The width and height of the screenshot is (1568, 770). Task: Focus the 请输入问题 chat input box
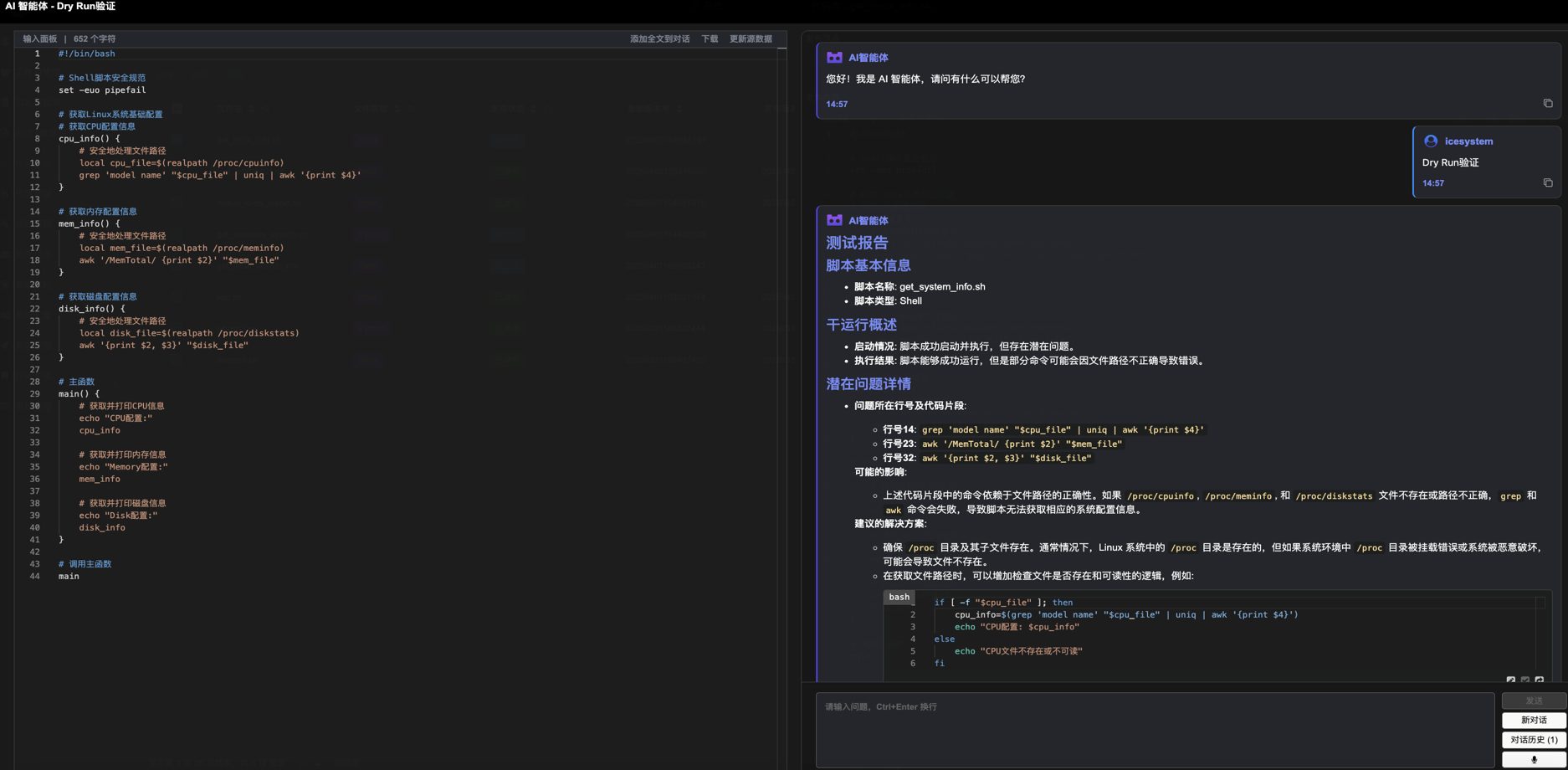pos(1155,730)
